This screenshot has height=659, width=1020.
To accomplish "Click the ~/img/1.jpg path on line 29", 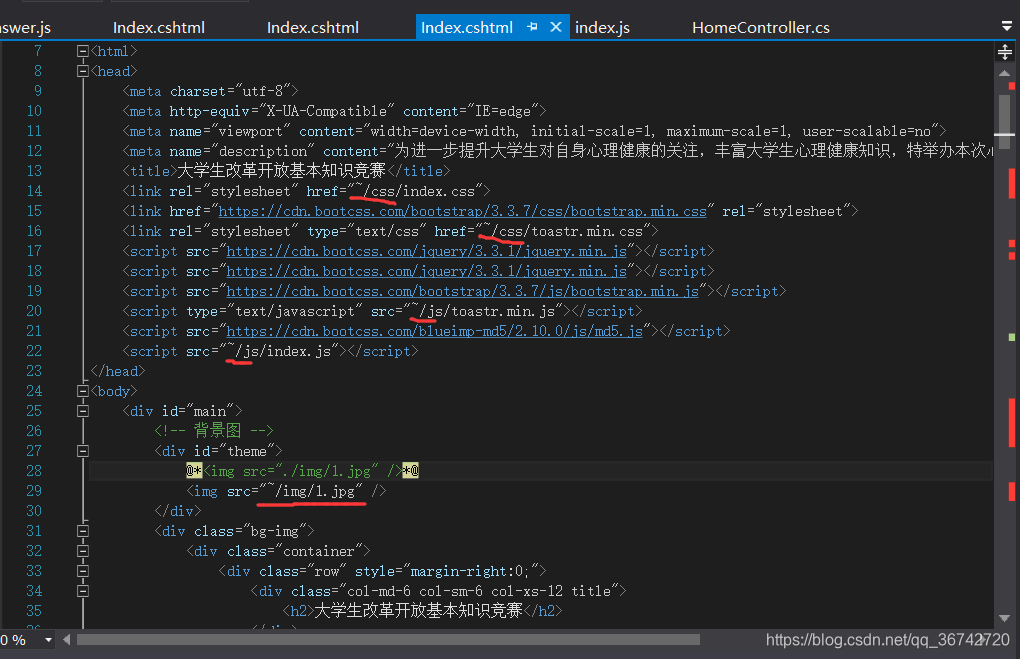I will coord(310,491).
